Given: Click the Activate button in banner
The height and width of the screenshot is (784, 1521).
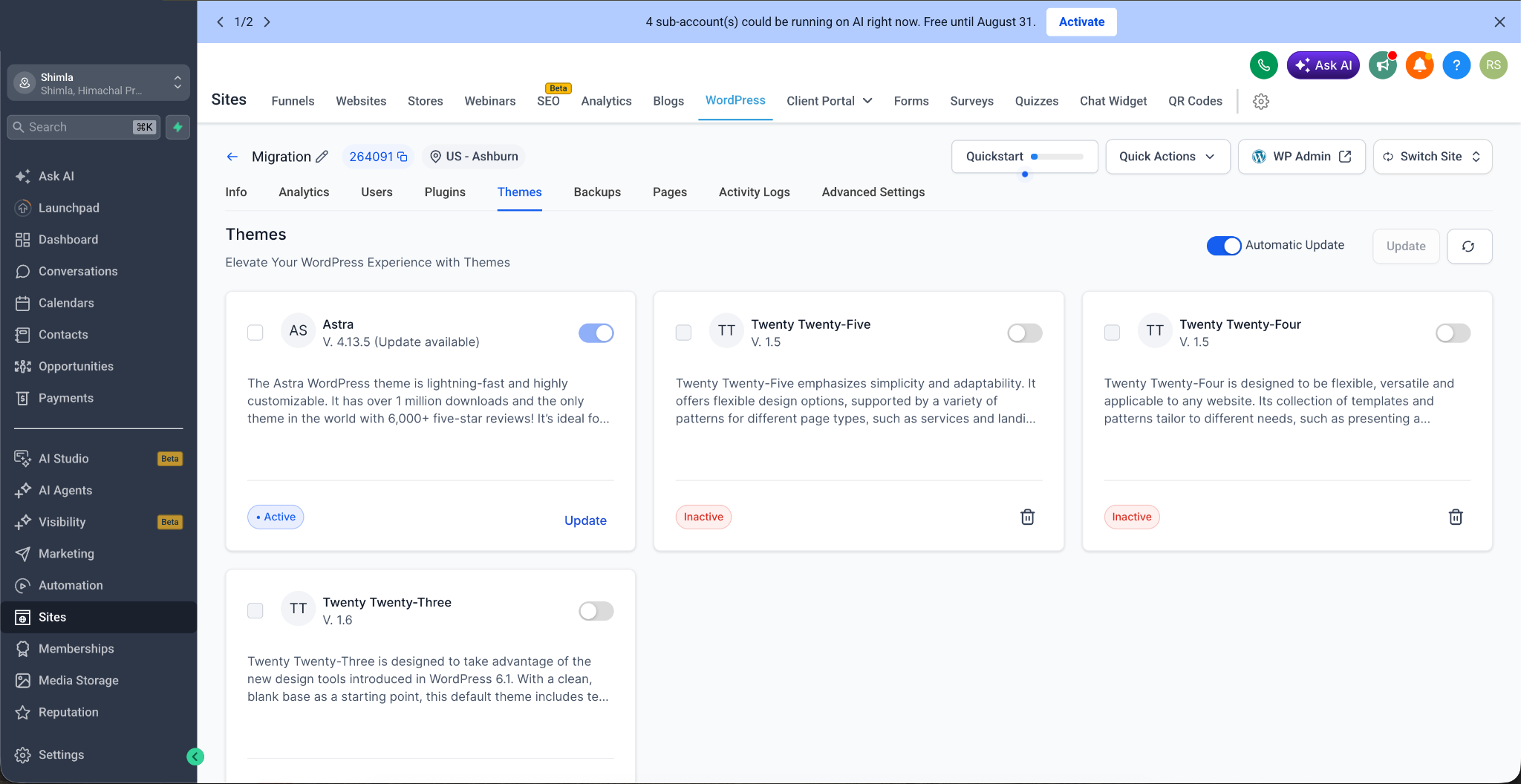Looking at the screenshot, I should 1081,22.
